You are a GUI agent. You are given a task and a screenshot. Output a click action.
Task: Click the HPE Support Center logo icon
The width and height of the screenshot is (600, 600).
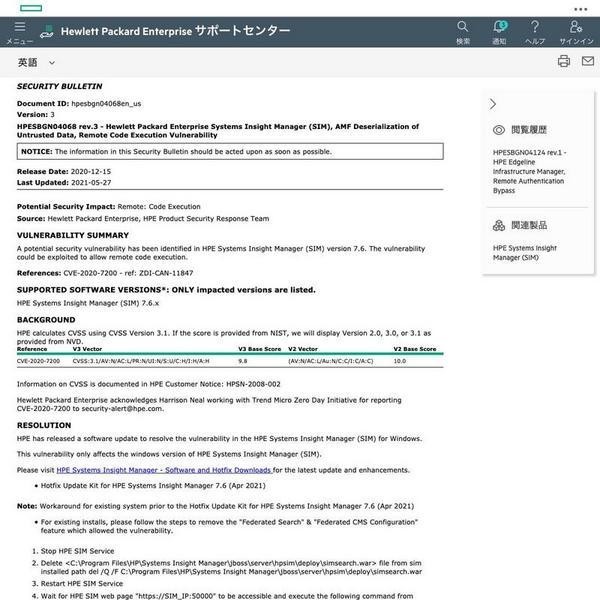coord(47,31)
